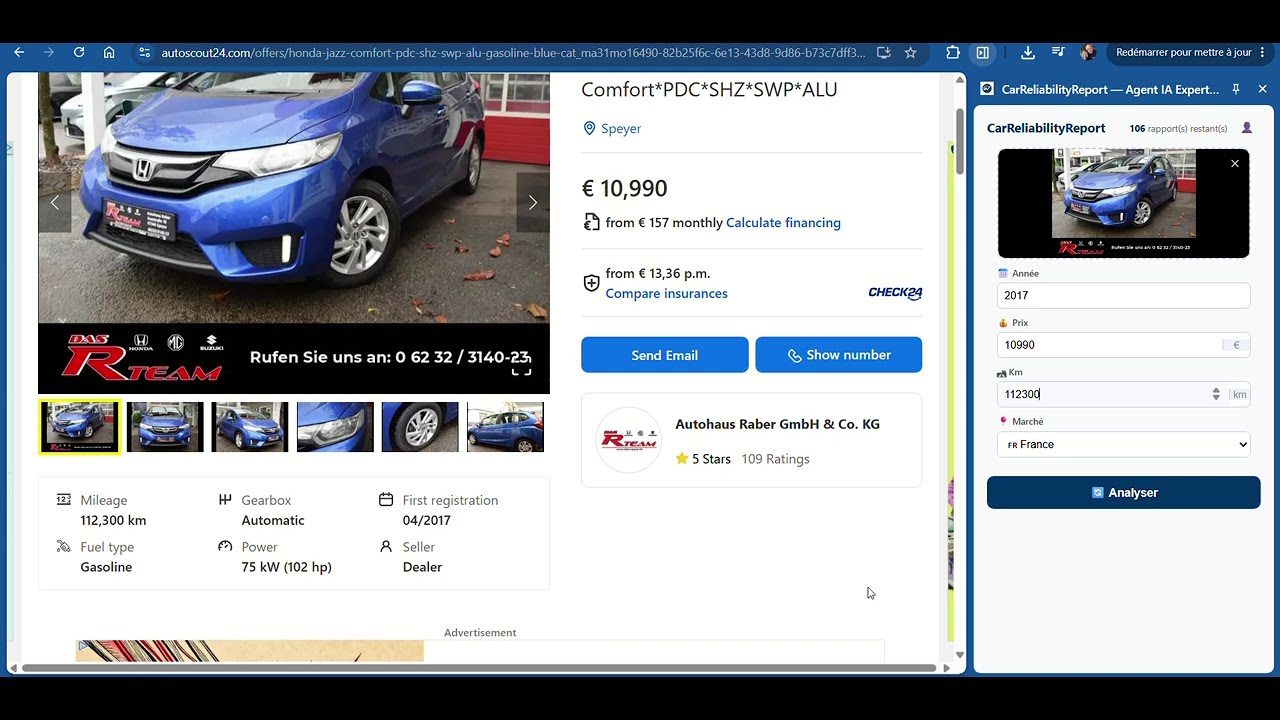The image size is (1280, 720).
Task: Open the Marché country dropdown
Action: tap(1123, 444)
